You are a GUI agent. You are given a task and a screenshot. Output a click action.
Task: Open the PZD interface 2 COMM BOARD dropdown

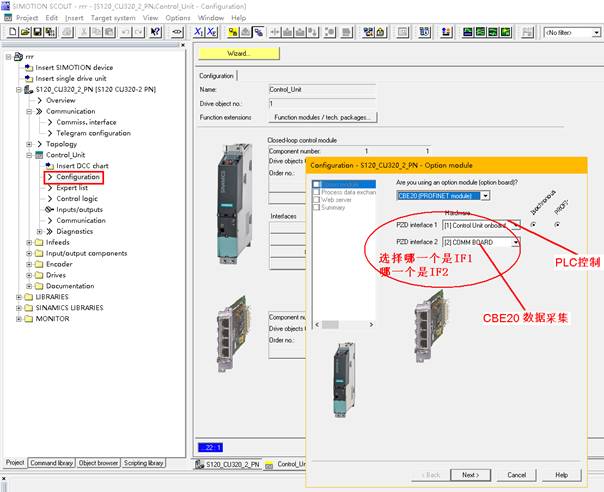[516, 242]
